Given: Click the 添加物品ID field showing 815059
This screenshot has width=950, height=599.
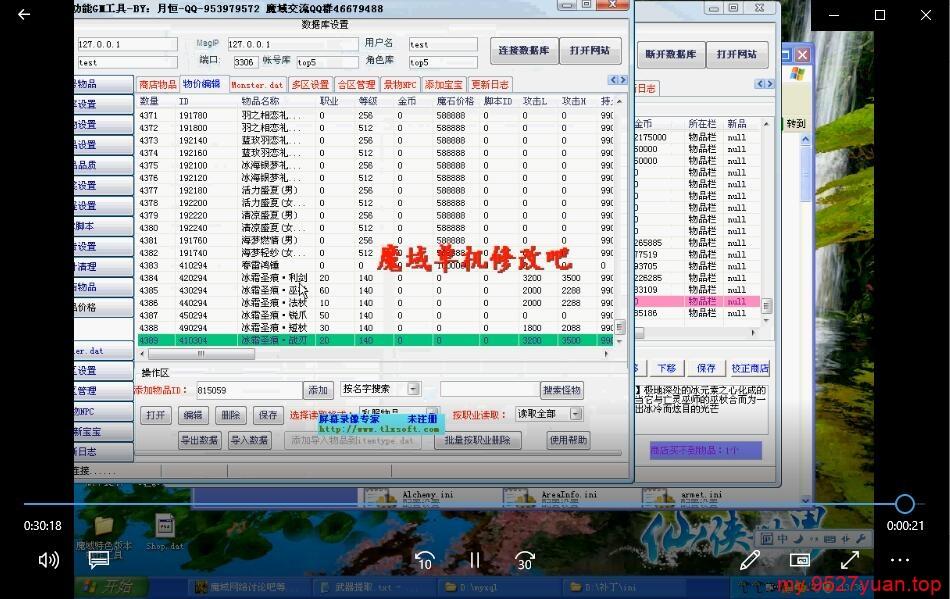Looking at the screenshot, I should tap(248, 391).
